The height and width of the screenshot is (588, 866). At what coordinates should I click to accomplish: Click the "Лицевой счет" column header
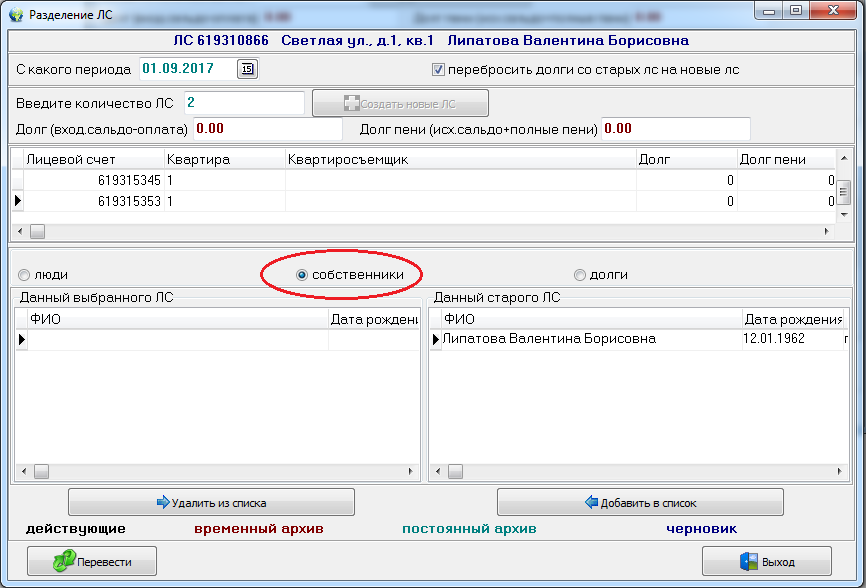[93, 159]
